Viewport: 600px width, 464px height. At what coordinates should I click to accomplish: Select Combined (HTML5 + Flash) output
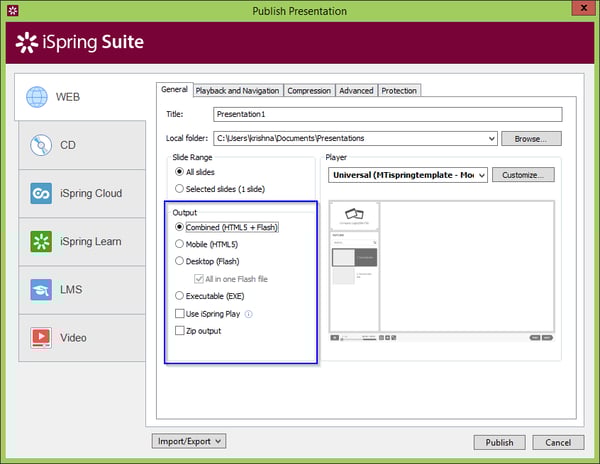pos(179,227)
